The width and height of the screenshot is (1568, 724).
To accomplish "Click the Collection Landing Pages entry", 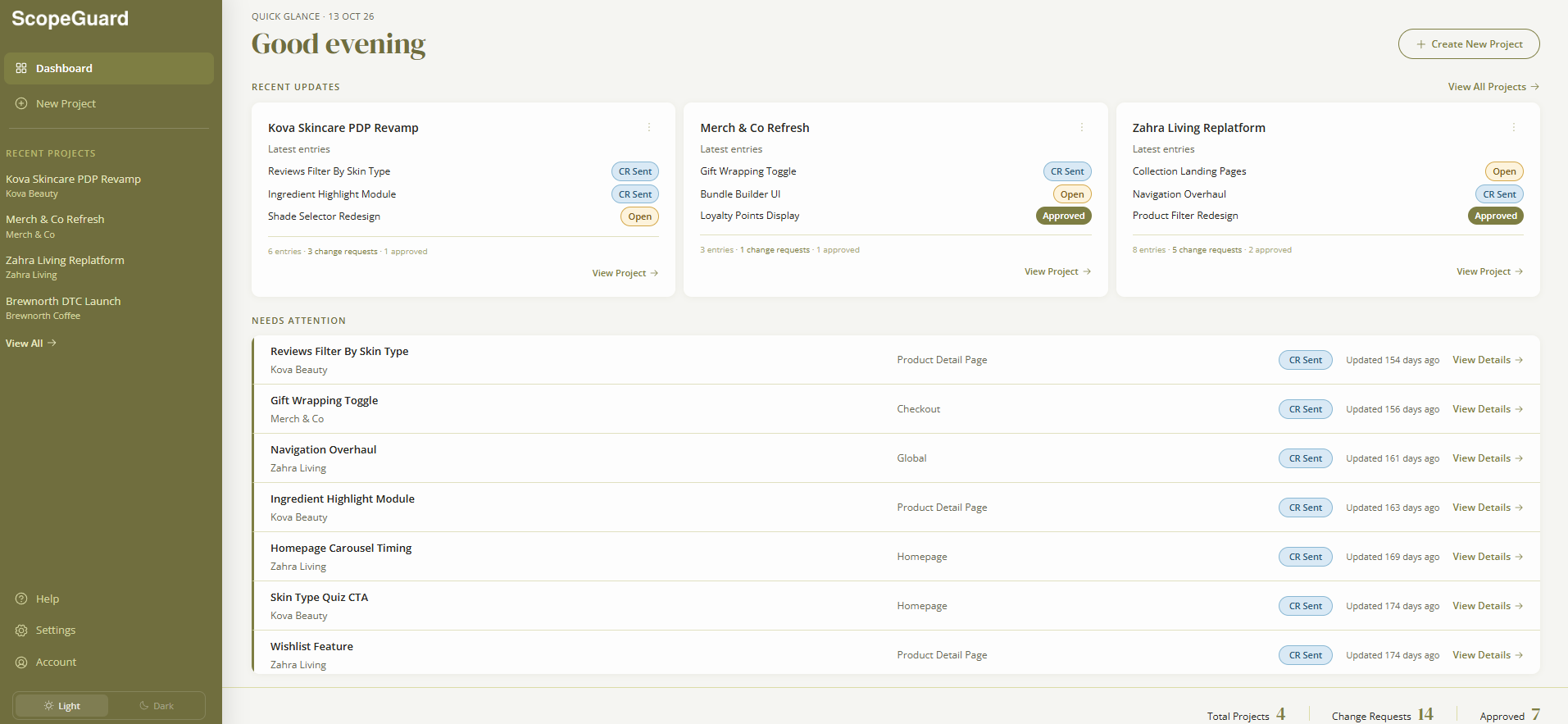I will (1189, 171).
